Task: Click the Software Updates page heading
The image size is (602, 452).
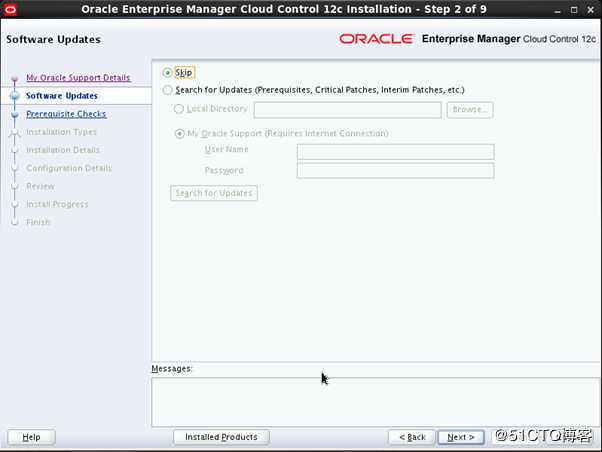Action: [53, 39]
